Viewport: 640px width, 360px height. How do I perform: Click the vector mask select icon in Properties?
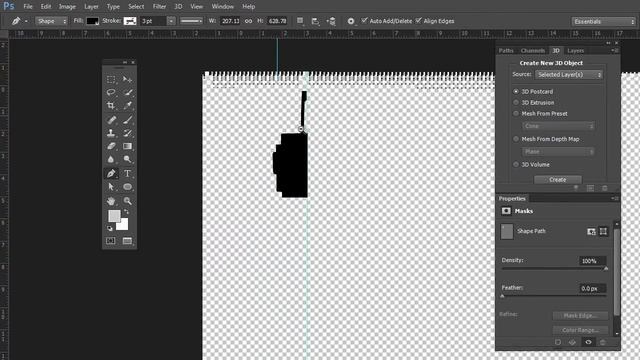click(603, 231)
